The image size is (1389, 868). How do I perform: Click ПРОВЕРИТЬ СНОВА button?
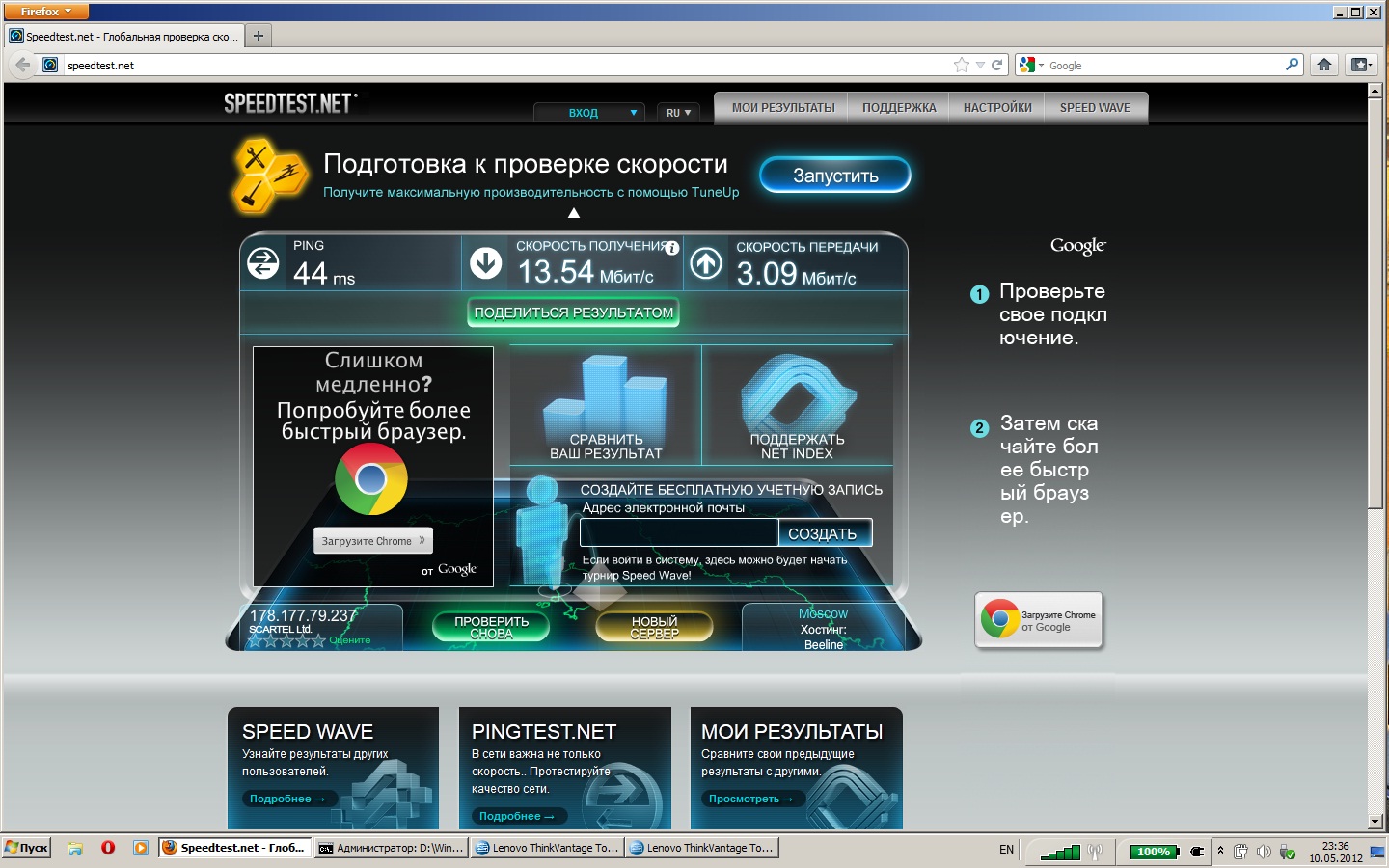[492, 627]
